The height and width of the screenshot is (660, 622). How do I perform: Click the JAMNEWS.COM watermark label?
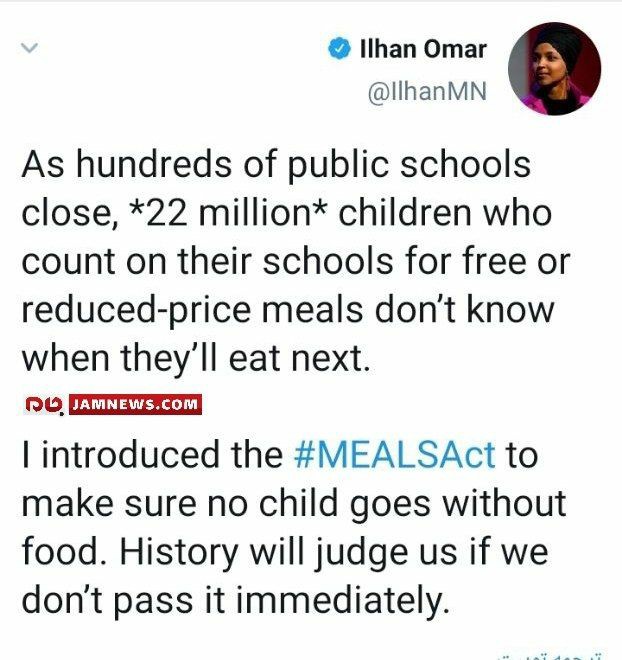tap(135, 405)
